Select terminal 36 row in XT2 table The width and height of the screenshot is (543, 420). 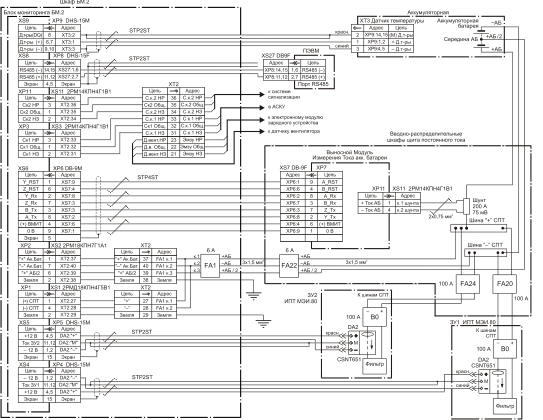173,98
